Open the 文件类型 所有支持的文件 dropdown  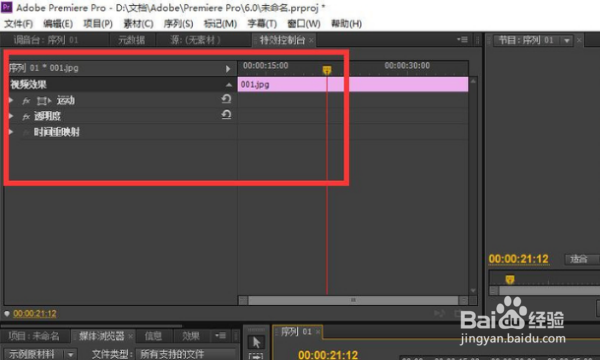(x=187, y=354)
